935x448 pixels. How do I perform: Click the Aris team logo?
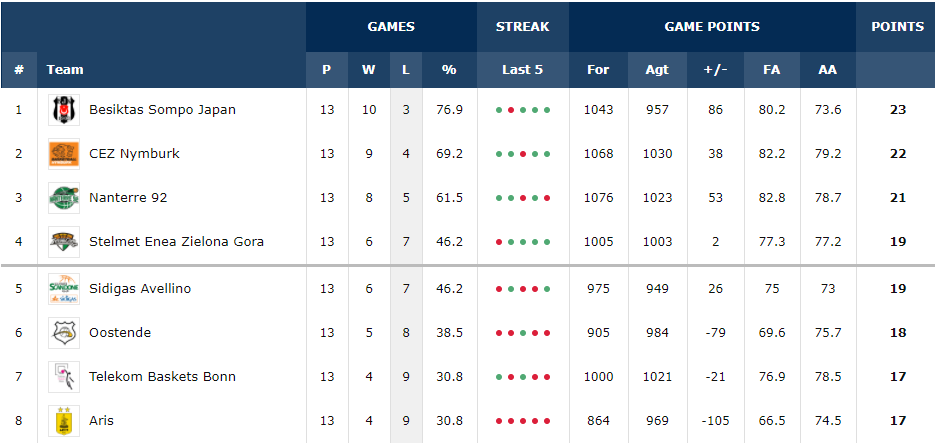pos(64,421)
